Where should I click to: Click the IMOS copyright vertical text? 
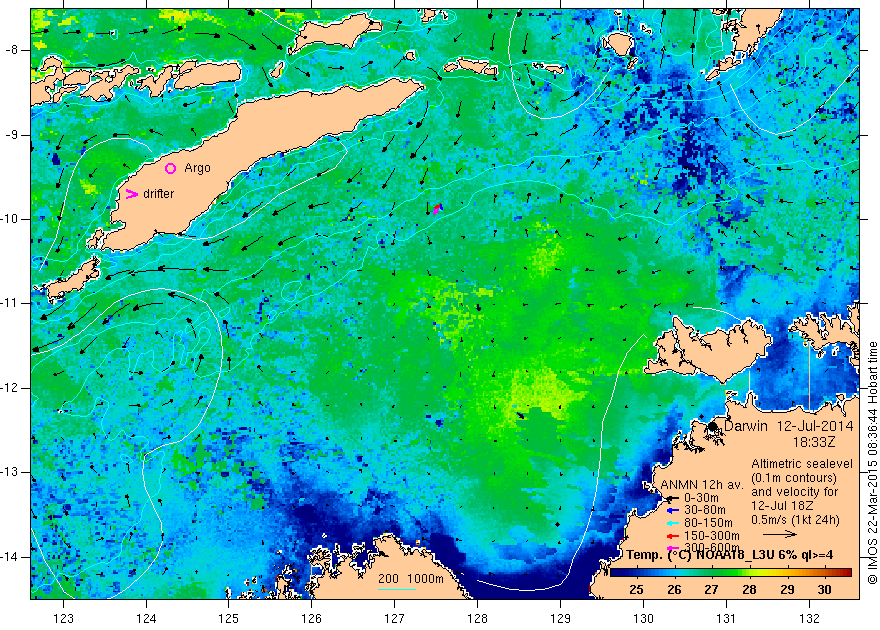(872, 463)
